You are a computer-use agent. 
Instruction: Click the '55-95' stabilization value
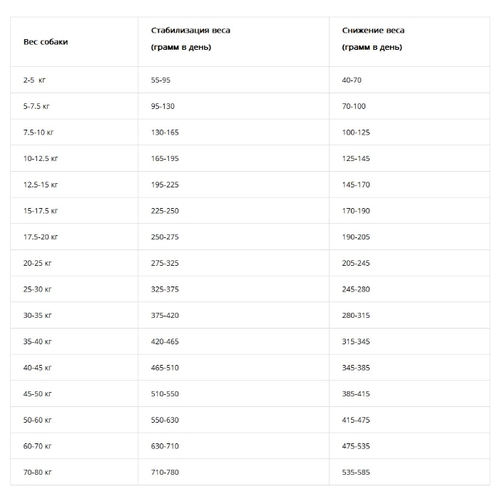click(x=160, y=80)
